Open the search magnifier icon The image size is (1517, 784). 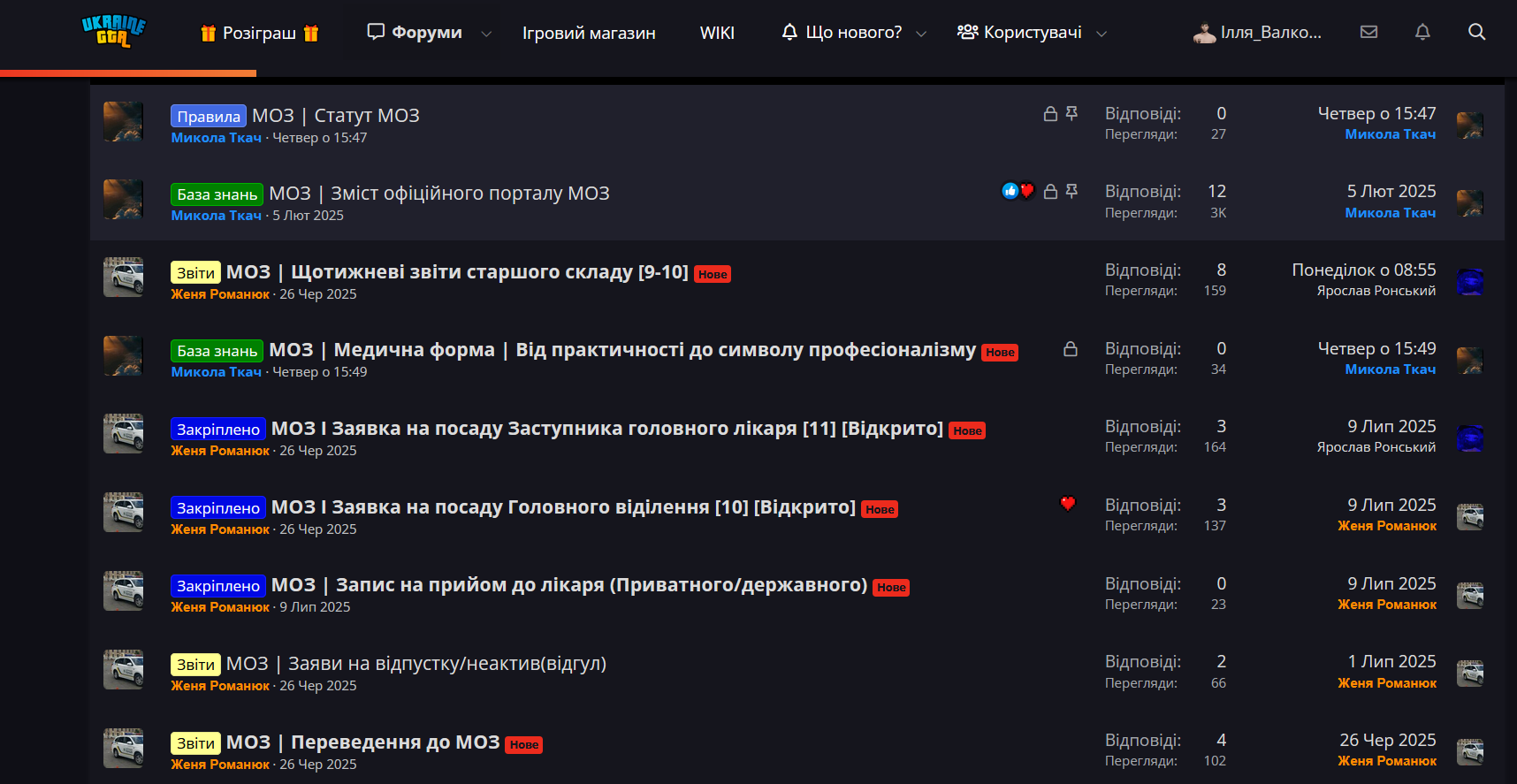tap(1476, 32)
